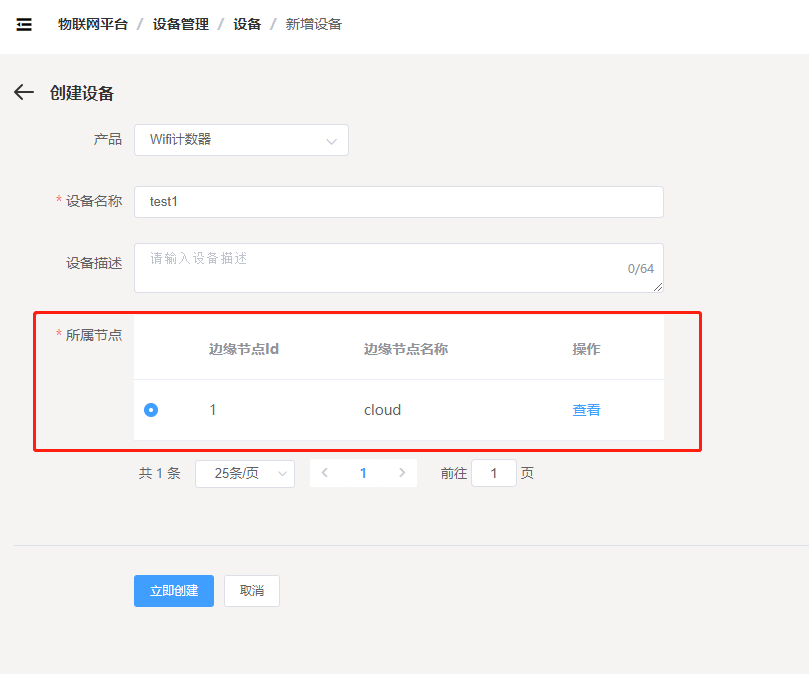Click the 边缘节点名称 column header
809x674 pixels.
coord(406,349)
